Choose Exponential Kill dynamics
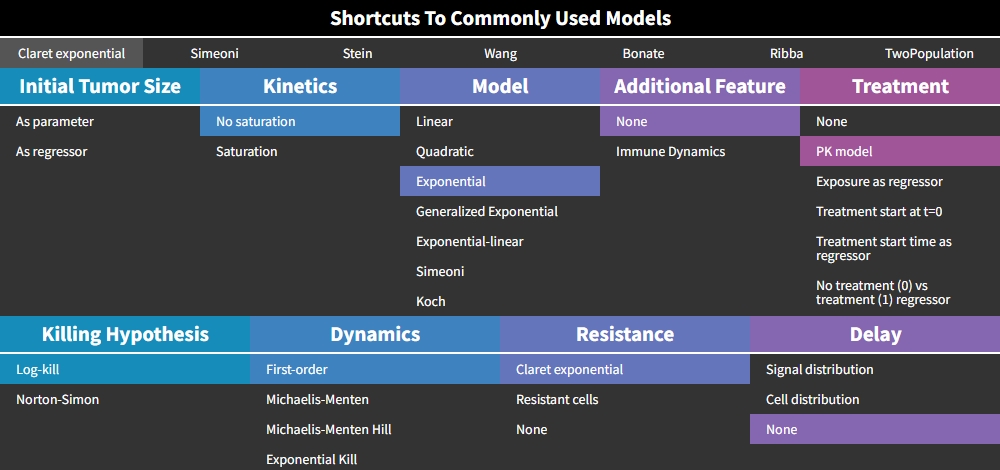Screen dimensions: 1000x470 coord(311,459)
